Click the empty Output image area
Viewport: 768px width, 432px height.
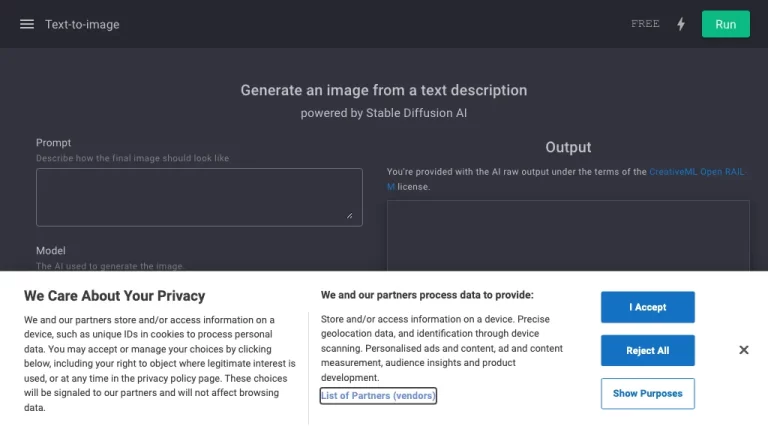point(568,236)
